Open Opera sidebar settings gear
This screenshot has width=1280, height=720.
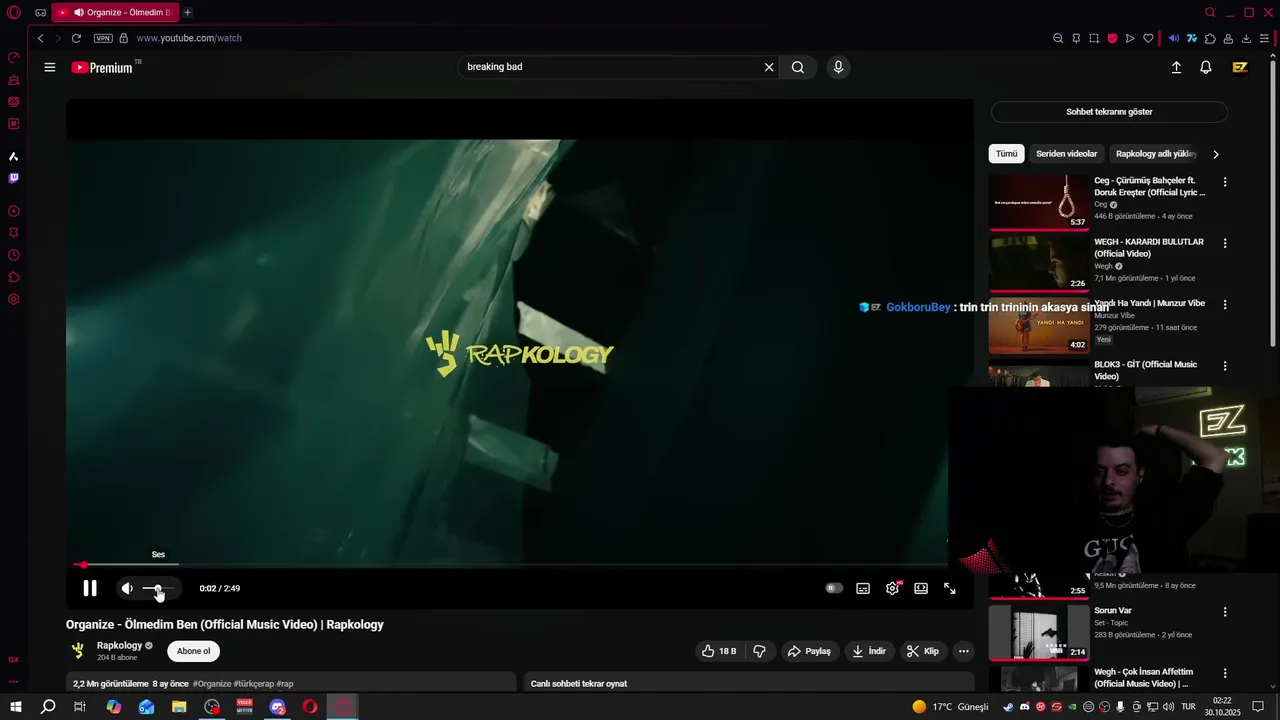[x=14, y=299]
